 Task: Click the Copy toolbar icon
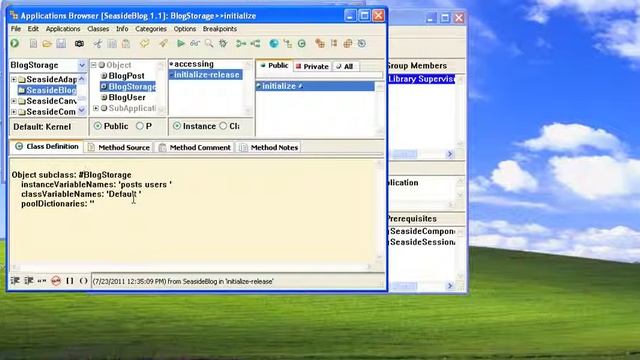point(112,44)
